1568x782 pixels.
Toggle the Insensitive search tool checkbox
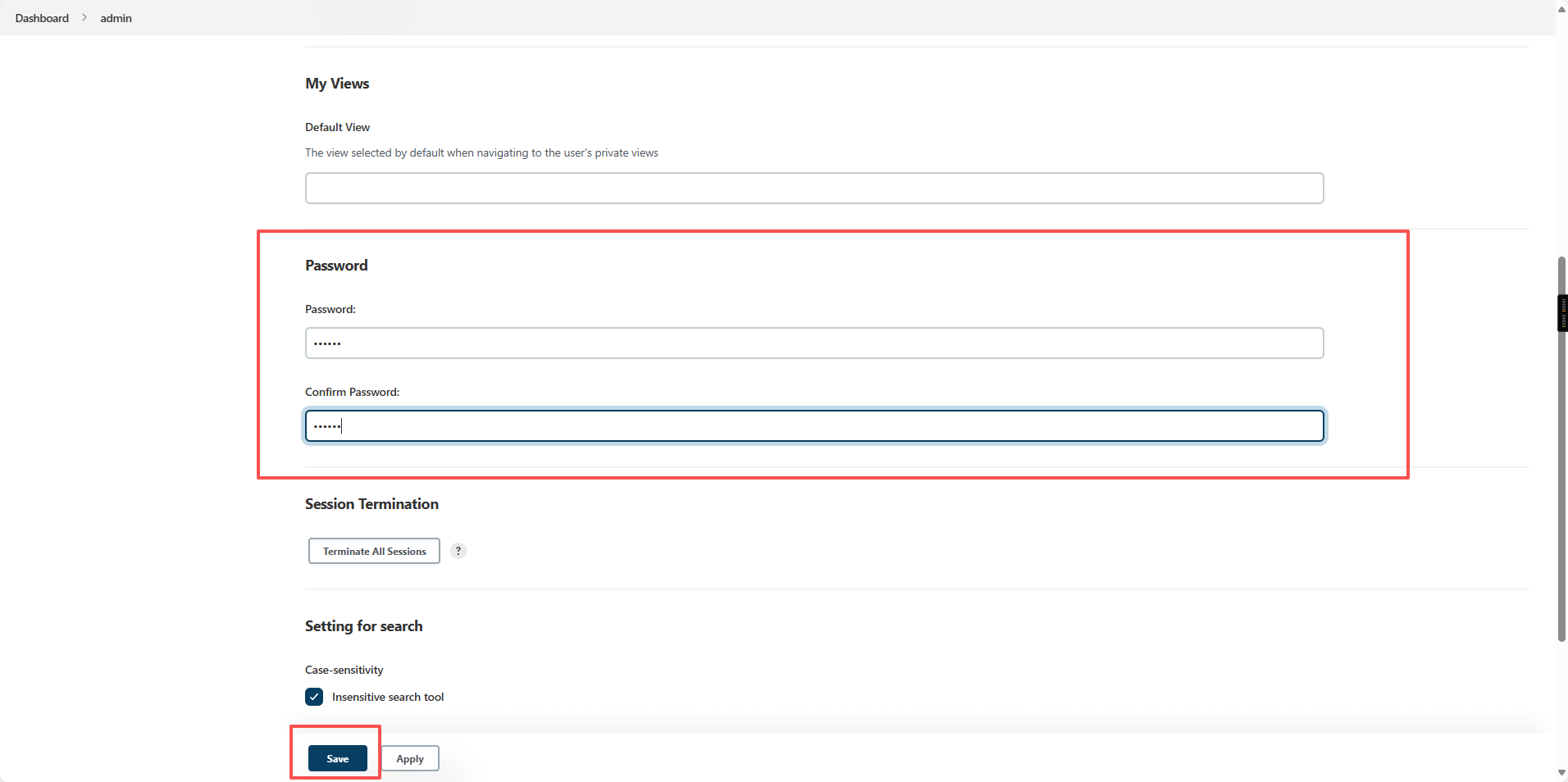pos(314,697)
